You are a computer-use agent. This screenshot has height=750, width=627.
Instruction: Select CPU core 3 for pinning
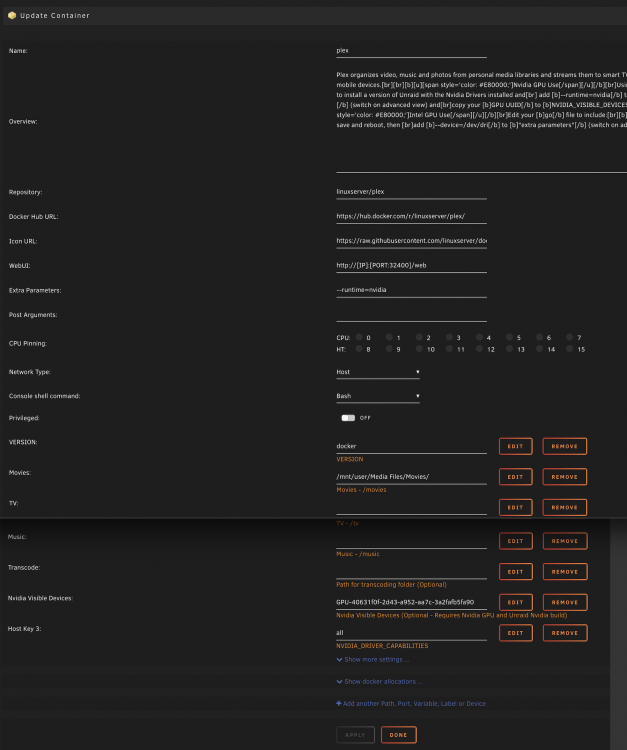coord(450,337)
